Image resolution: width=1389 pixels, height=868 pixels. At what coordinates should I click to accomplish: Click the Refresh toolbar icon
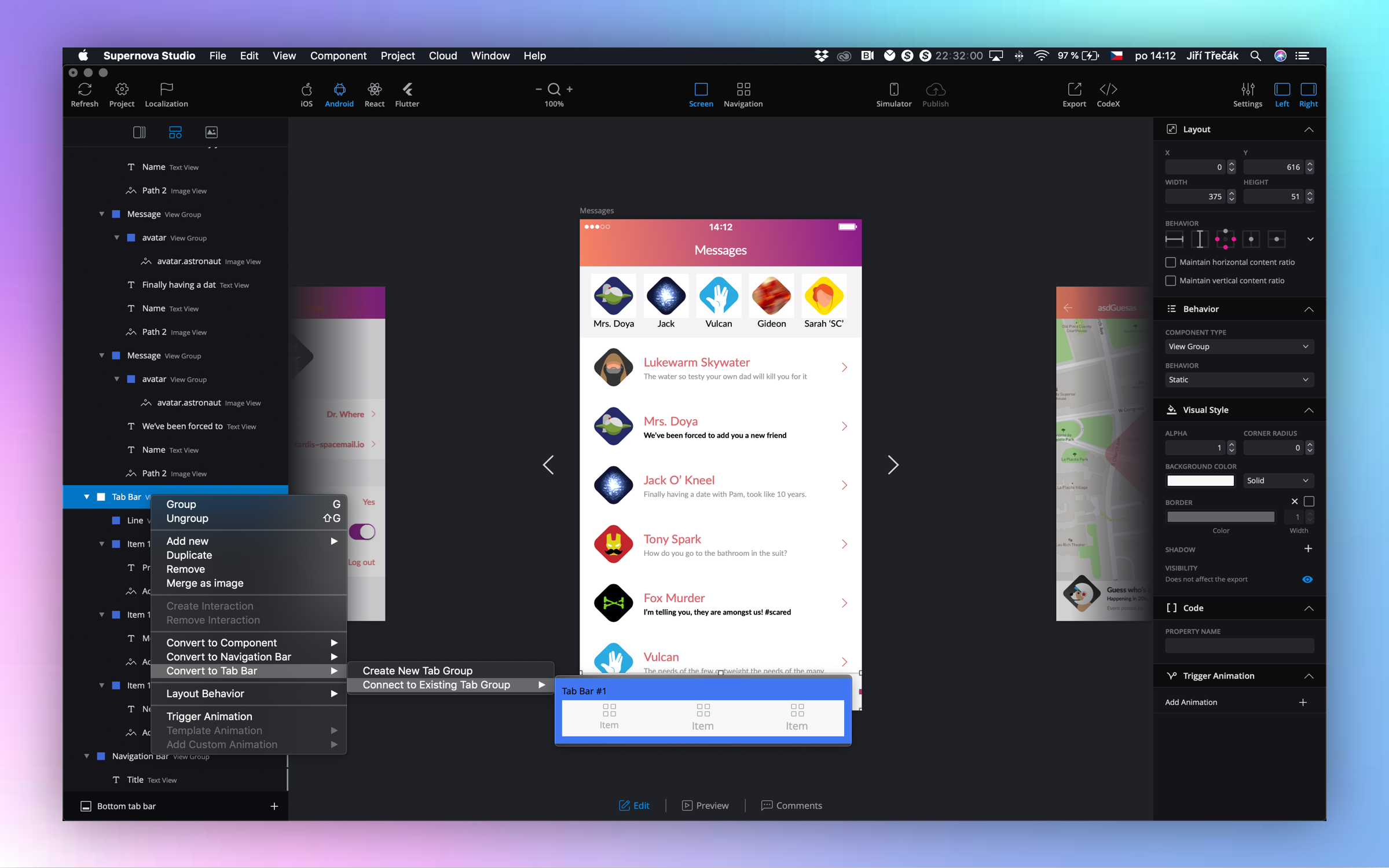click(85, 89)
